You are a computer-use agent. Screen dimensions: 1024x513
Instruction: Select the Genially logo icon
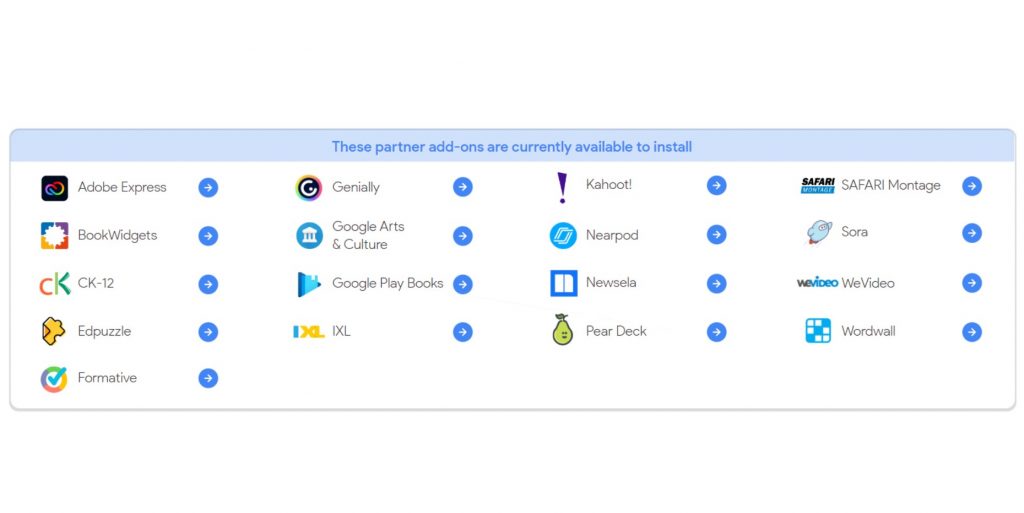(309, 188)
